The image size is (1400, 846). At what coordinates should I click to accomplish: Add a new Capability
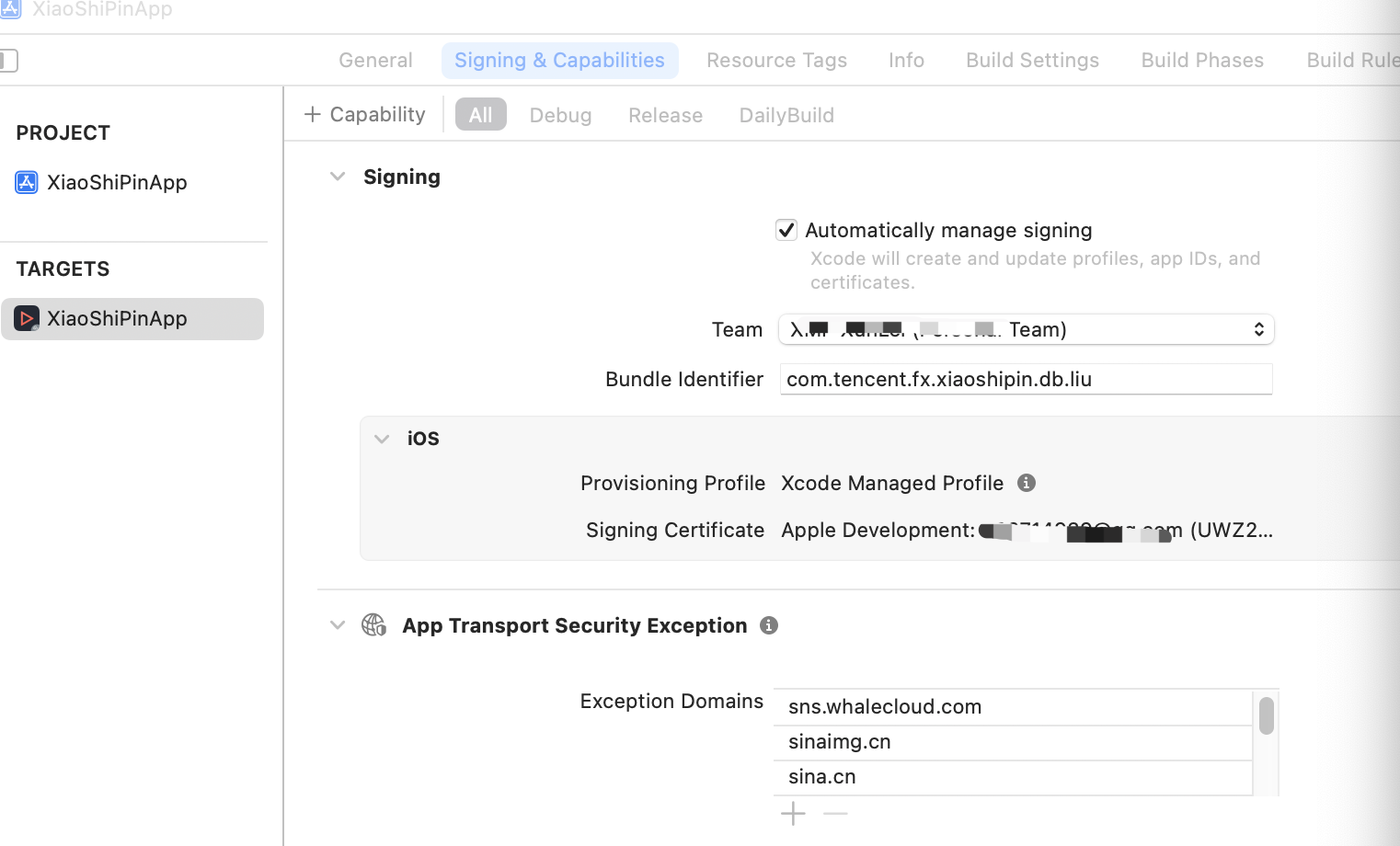coord(365,114)
